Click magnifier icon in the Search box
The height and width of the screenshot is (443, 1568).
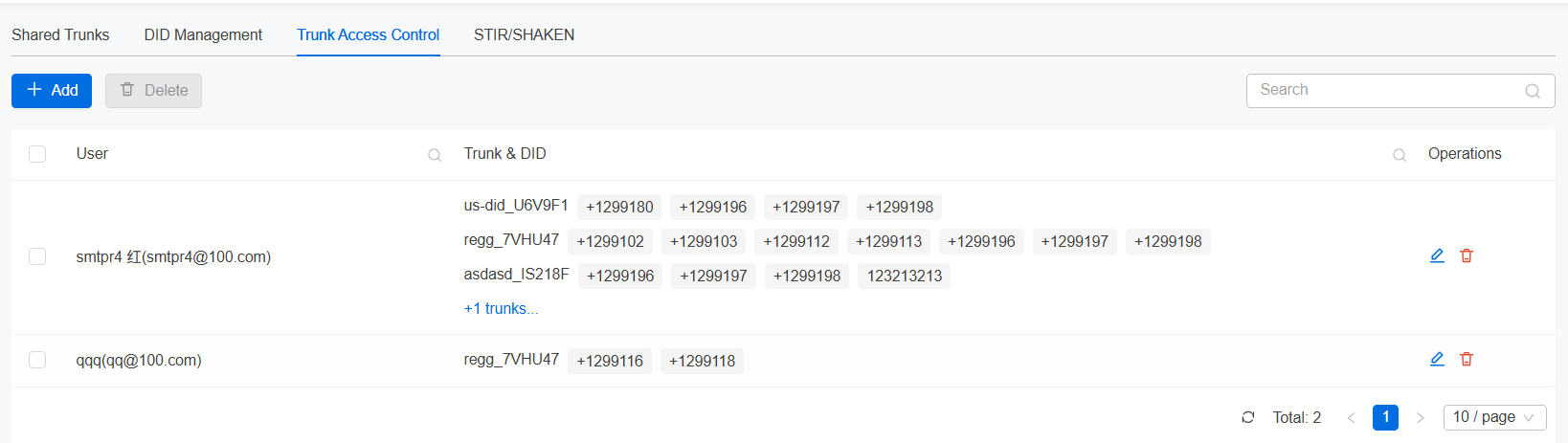tap(1532, 91)
